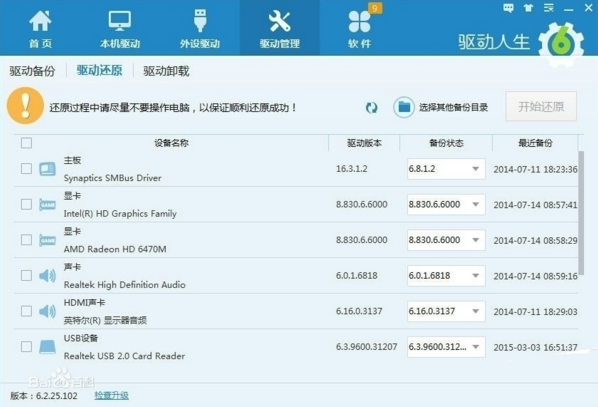Viewport: 598px width, 407px height.
Task: Click speaker icon for HDMI声卡 row
Action: pos(47,311)
